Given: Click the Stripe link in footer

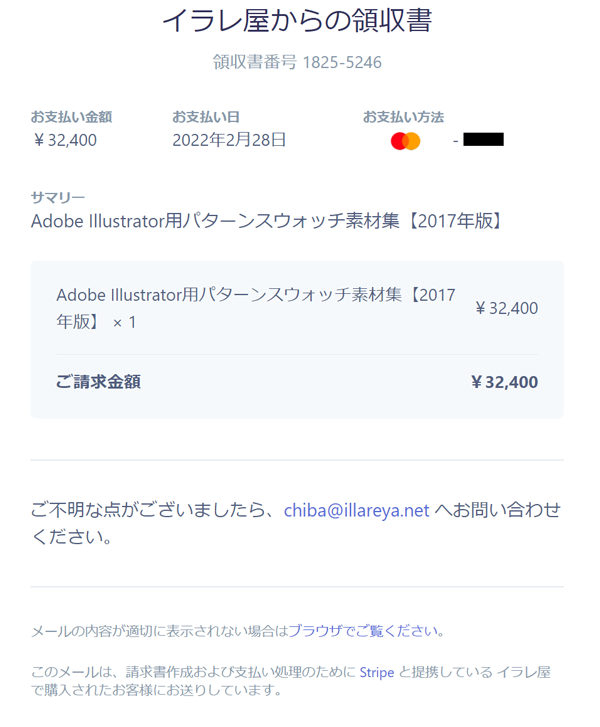Looking at the screenshot, I should pyautogui.click(x=377, y=672).
